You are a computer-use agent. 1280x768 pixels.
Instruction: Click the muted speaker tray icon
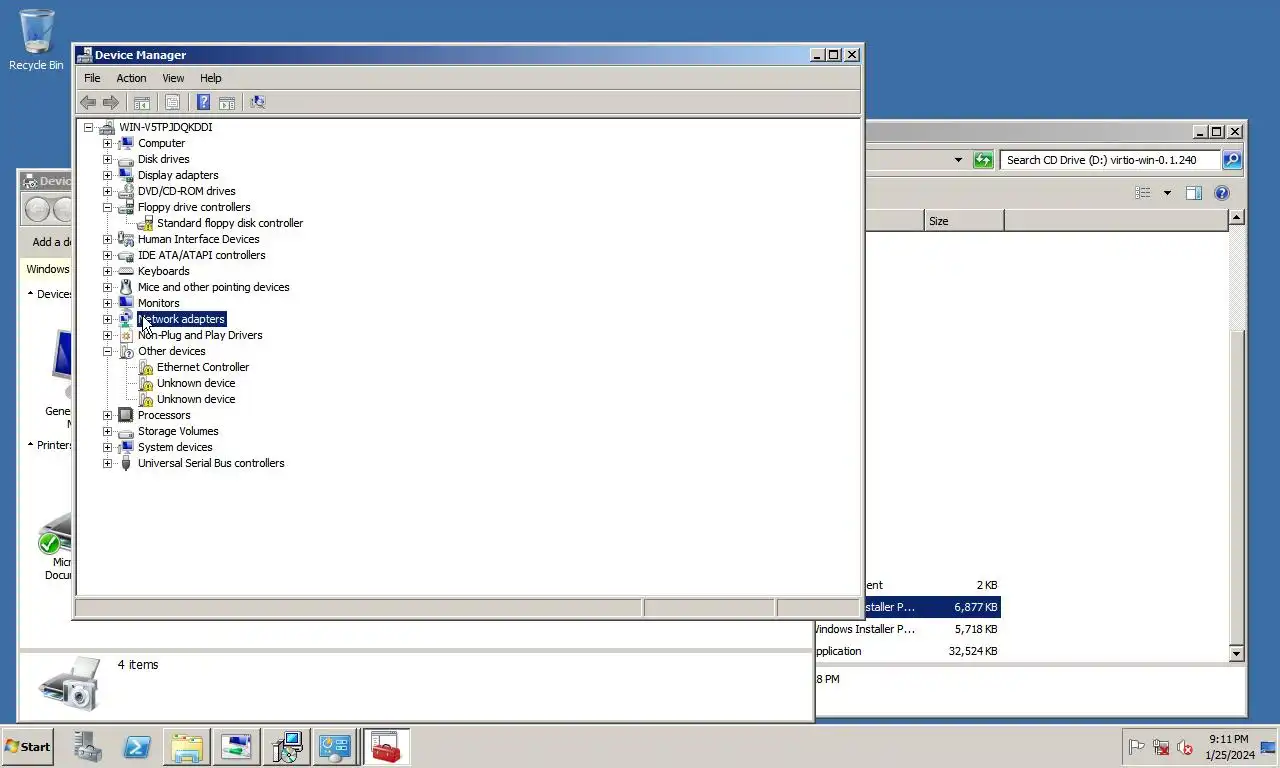click(1185, 747)
